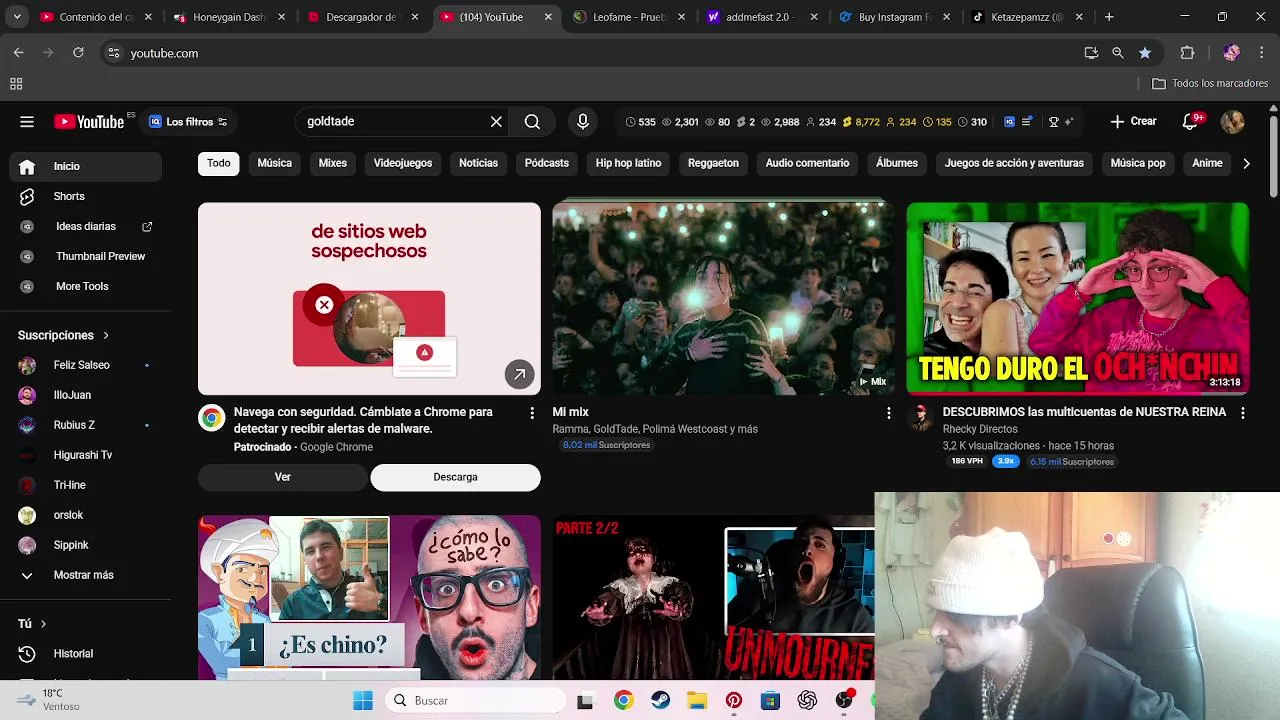Expand the Tú section arrow
The width and height of the screenshot is (1280, 720).
(x=43, y=623)
